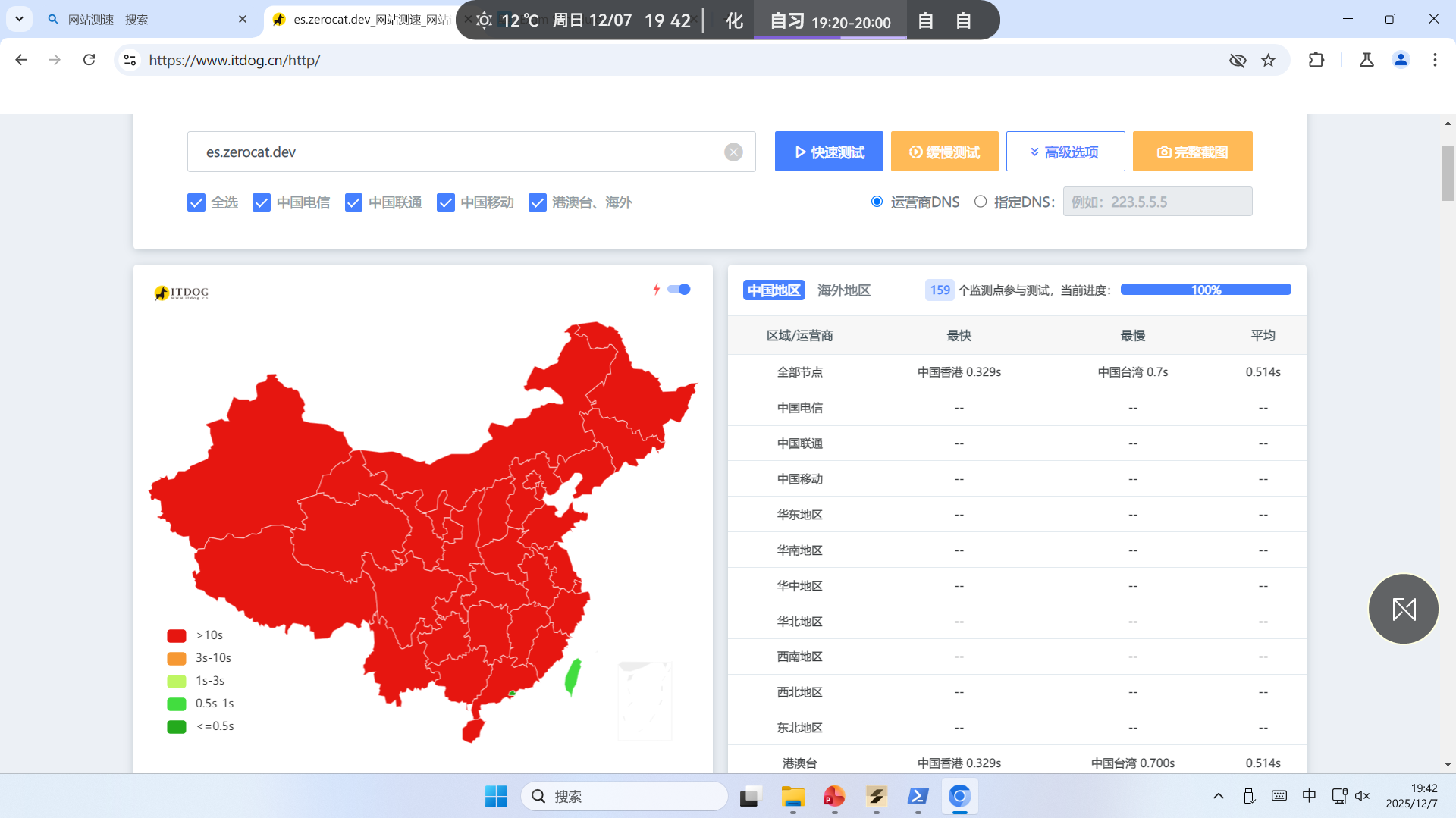Uncheck the 中国电信 checkbox

(x=262, y=202)
